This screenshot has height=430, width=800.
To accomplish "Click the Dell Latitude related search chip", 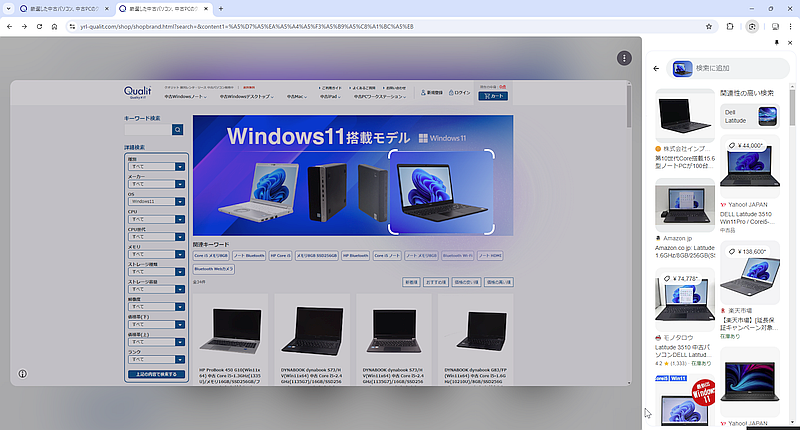I will coord(749,116).
